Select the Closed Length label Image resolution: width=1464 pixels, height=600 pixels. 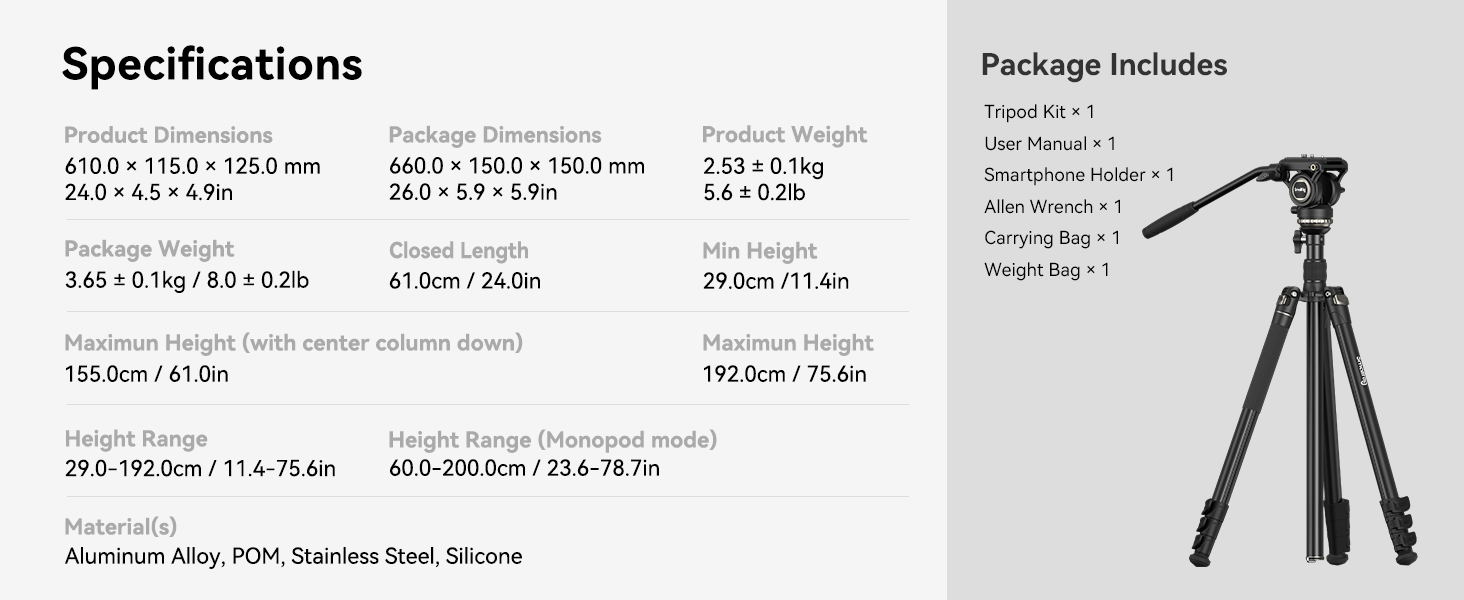[458, 250]
